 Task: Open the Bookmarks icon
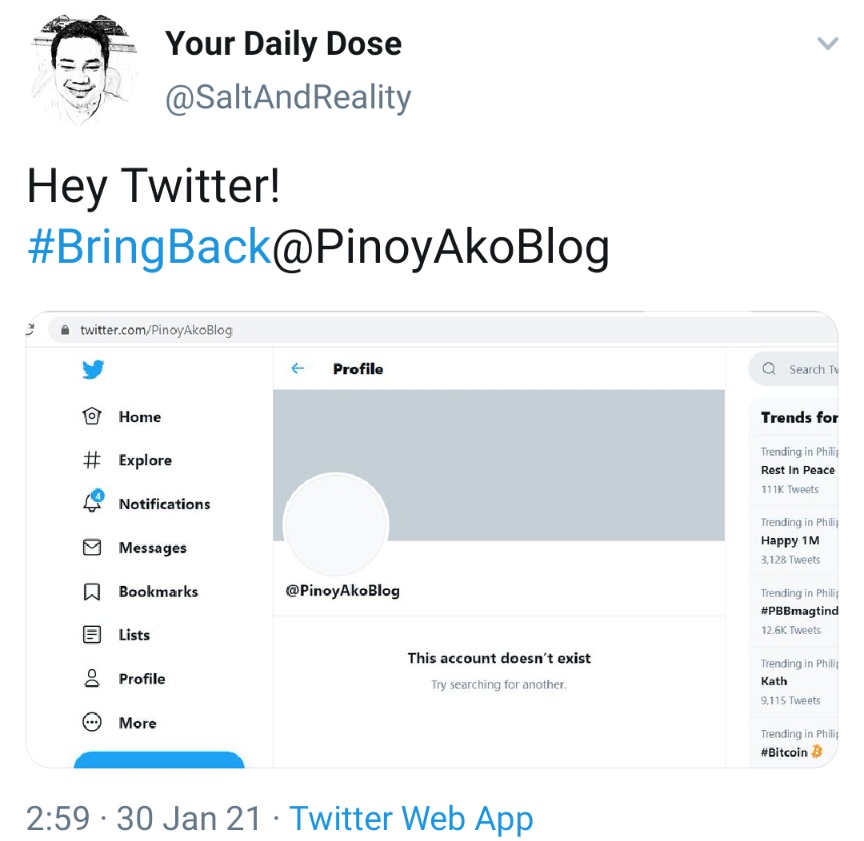(92, 591)
